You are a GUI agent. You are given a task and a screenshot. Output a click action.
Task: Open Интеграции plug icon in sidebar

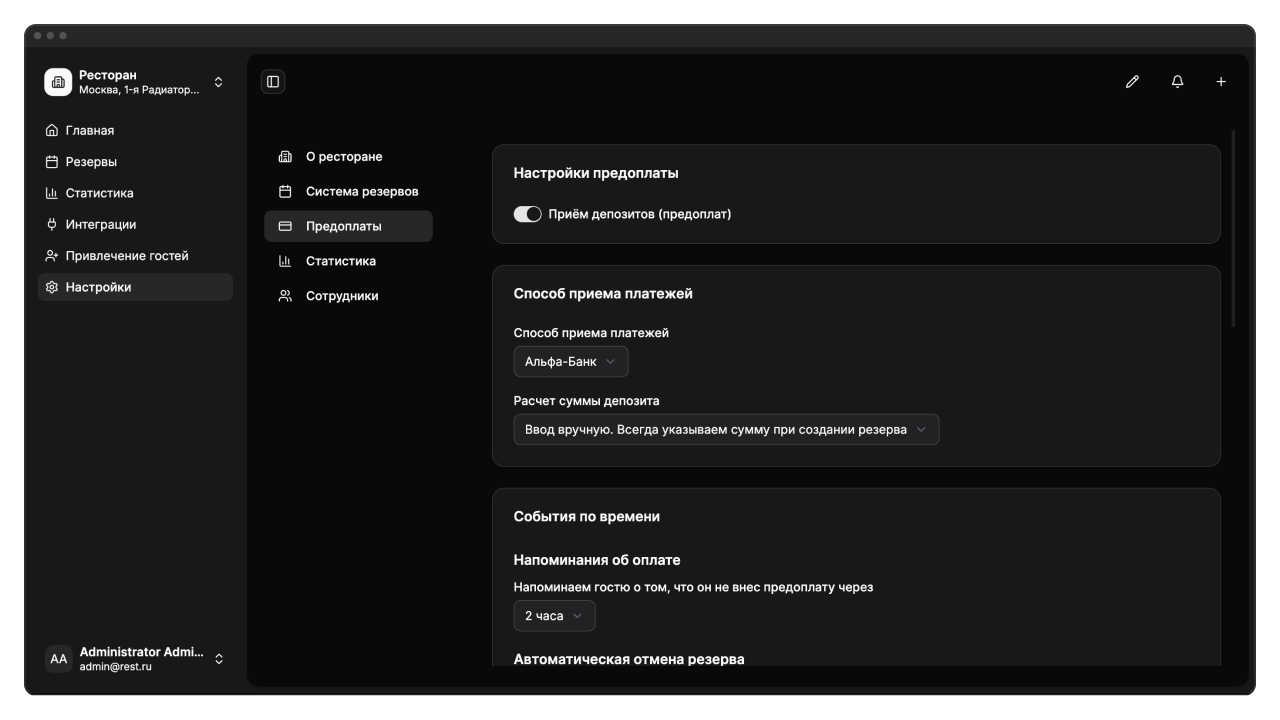[52, 225]
